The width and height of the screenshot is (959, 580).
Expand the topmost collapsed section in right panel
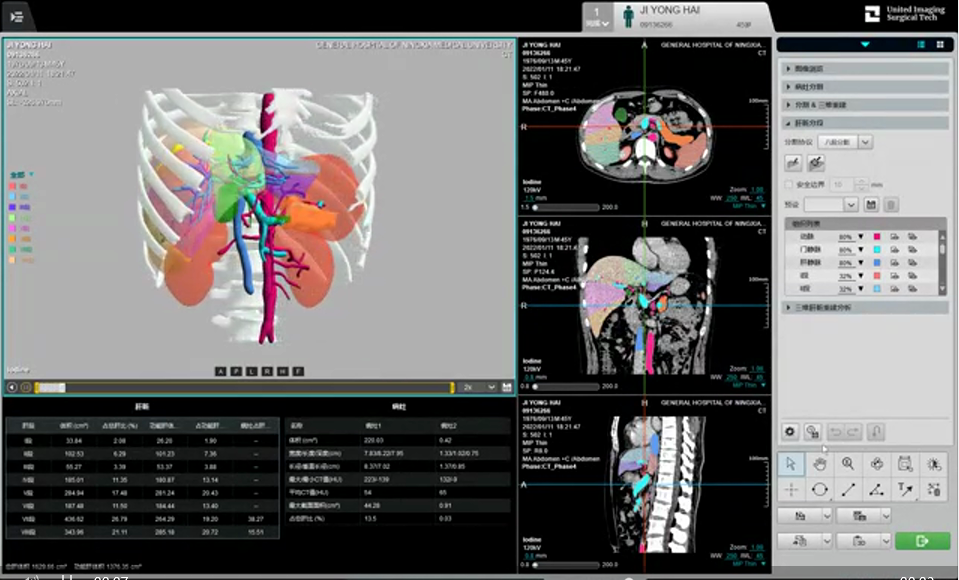[866, 69]
